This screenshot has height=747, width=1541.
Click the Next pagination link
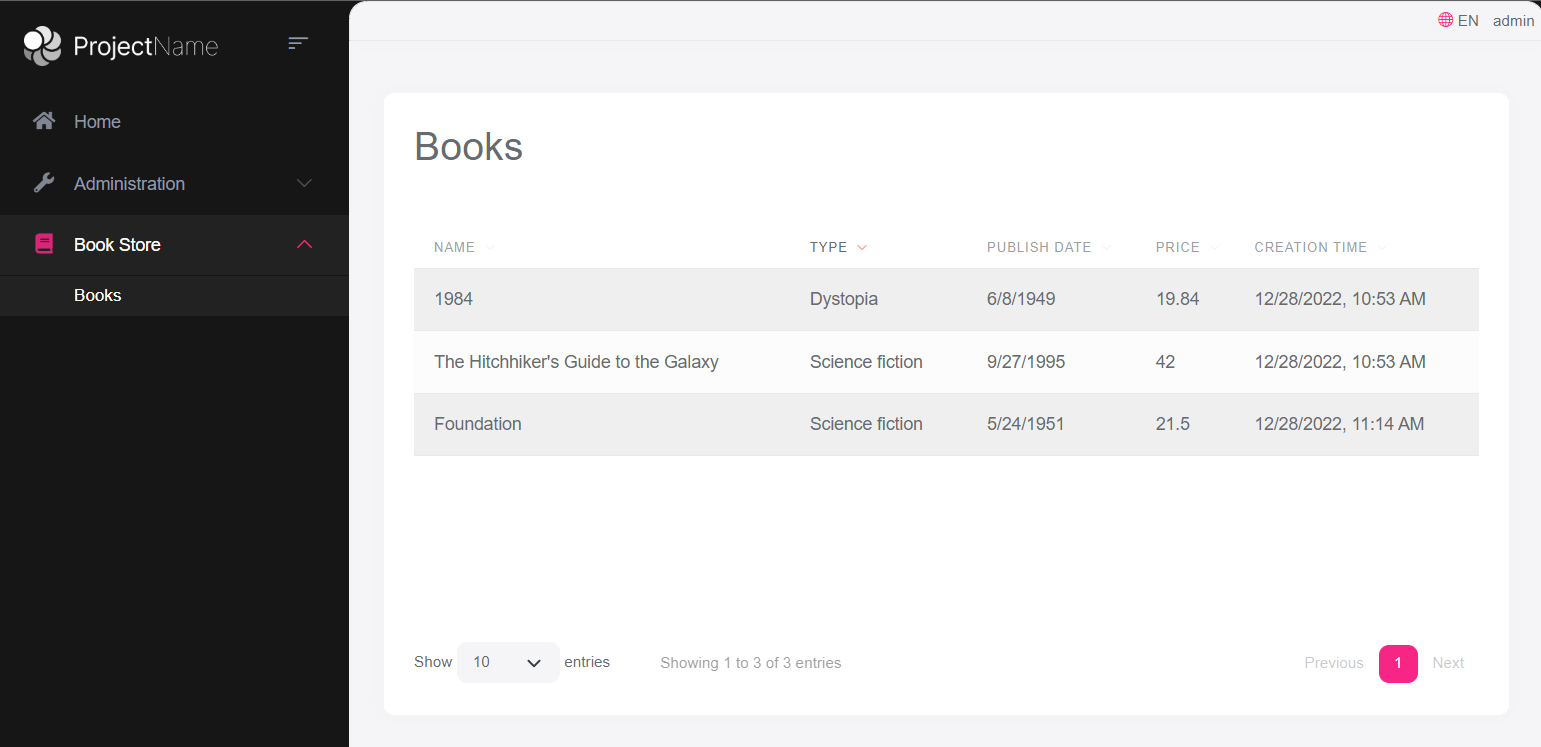point(1448,662)
